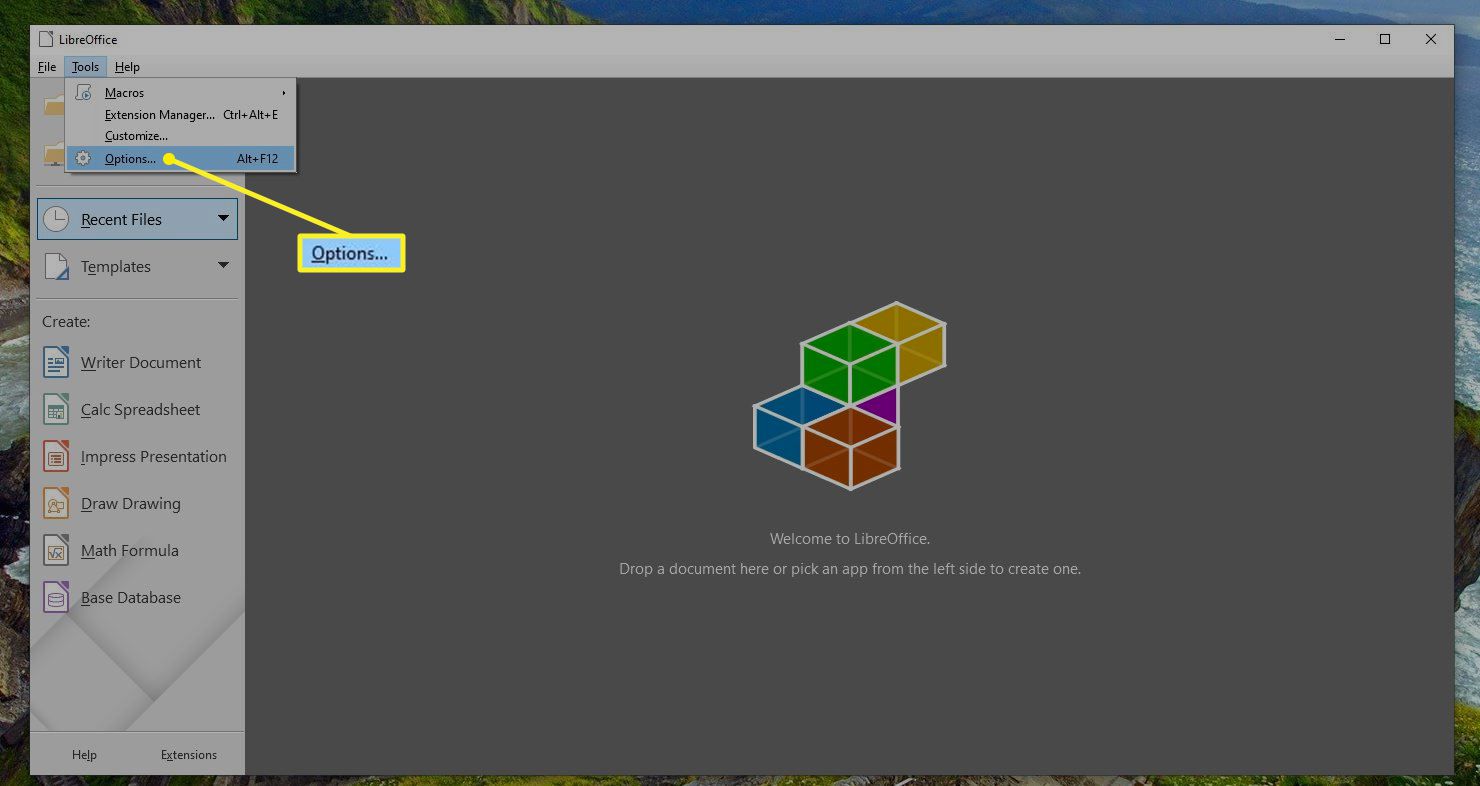Open the File menu
Viewport: 1480px width, 786px height.
point(47,67)
